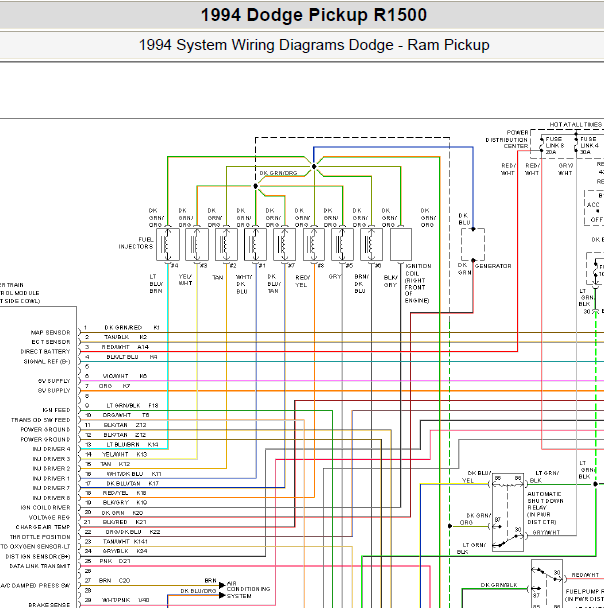Viewport: 604px width, 608px height.
Task: Click the "DIST IGN SENSOR (B+)" label
Action: tap(38, 556)
